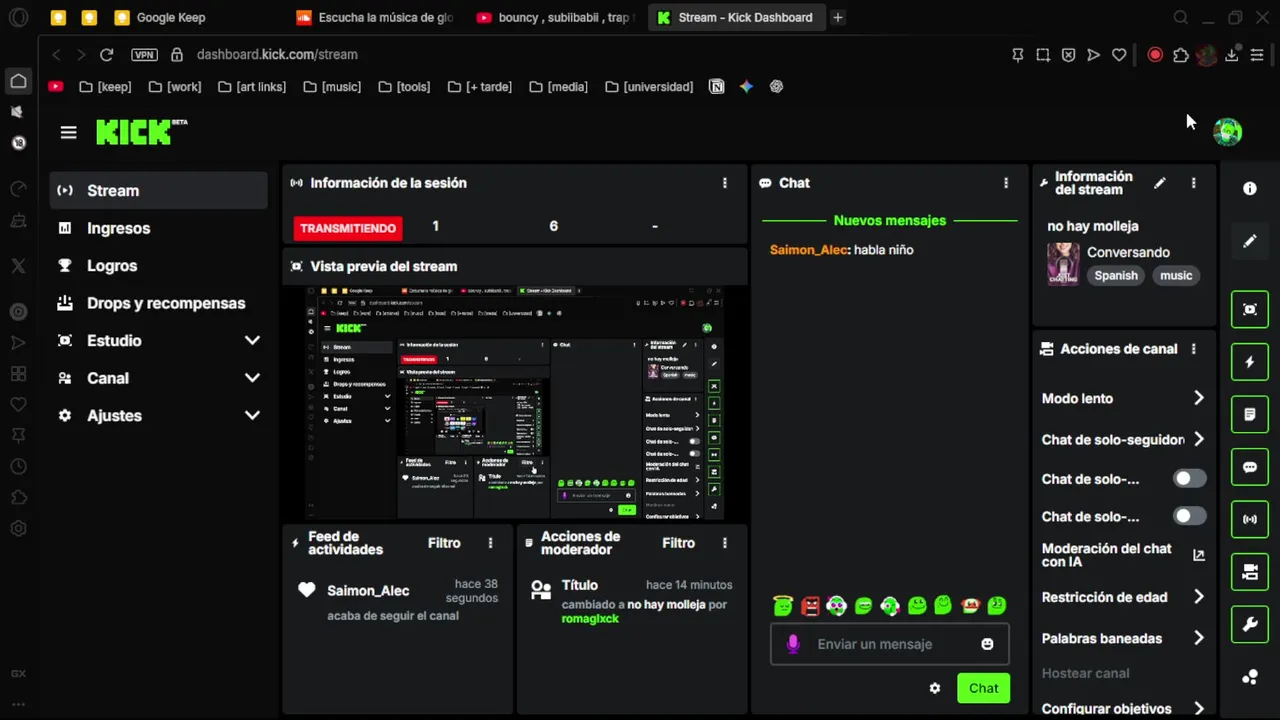Click the Spanish tag

point(1116,275)
